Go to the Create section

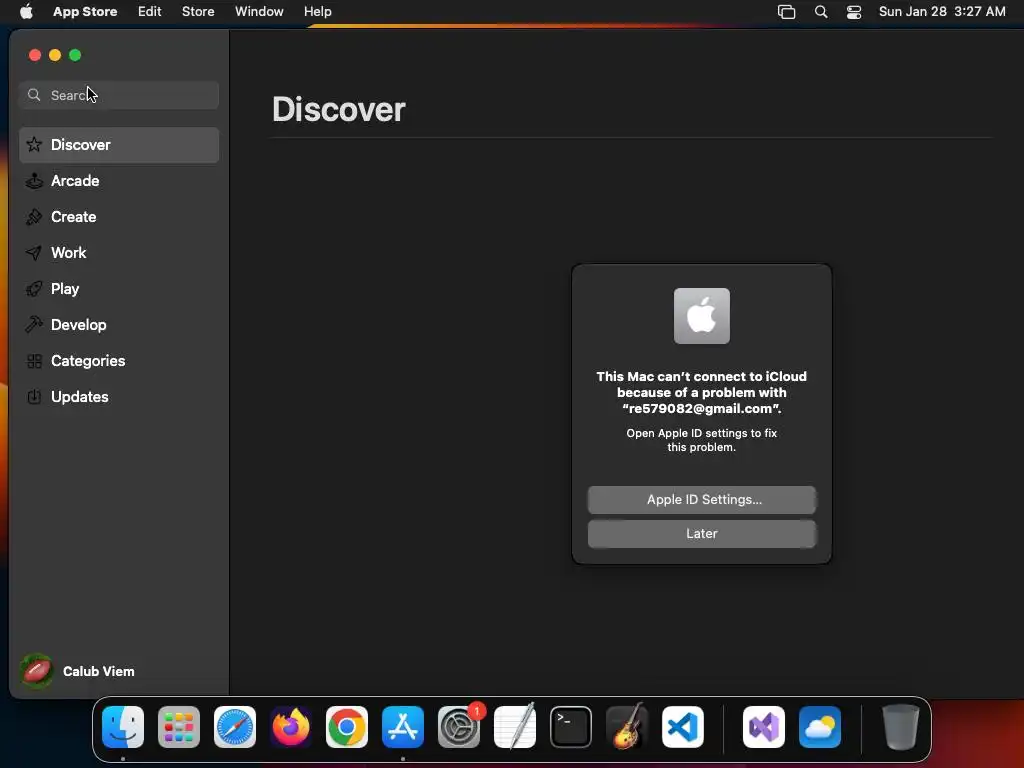point(119,217)
